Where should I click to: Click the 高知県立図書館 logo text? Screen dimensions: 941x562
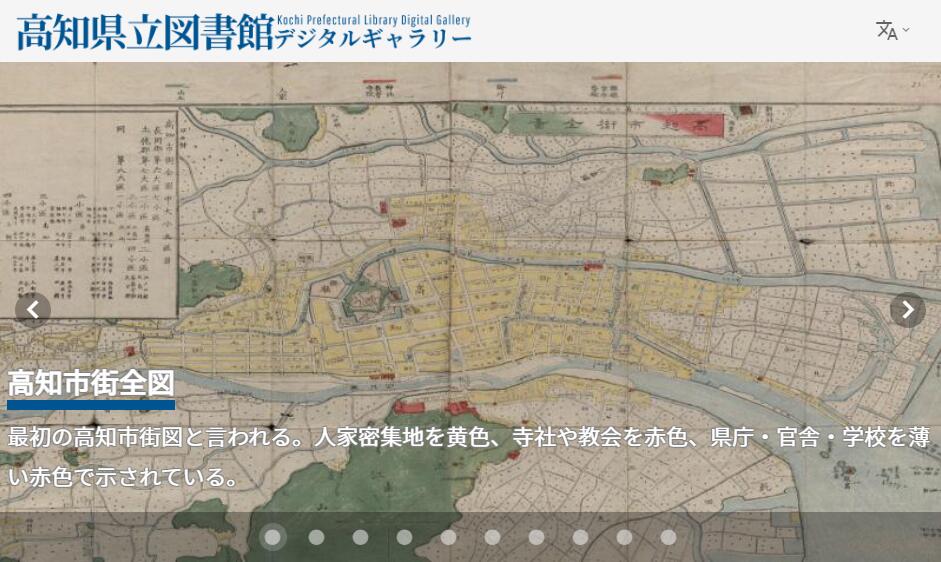pyautogui.click(x=145, y=33)
